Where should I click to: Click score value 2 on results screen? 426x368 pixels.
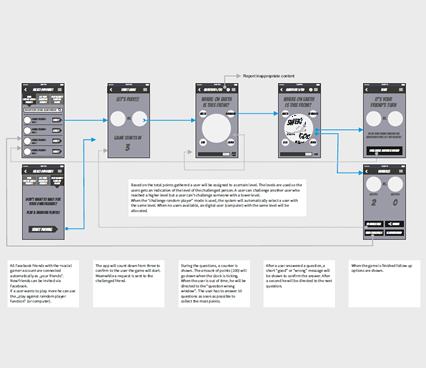tap(374, 202)
